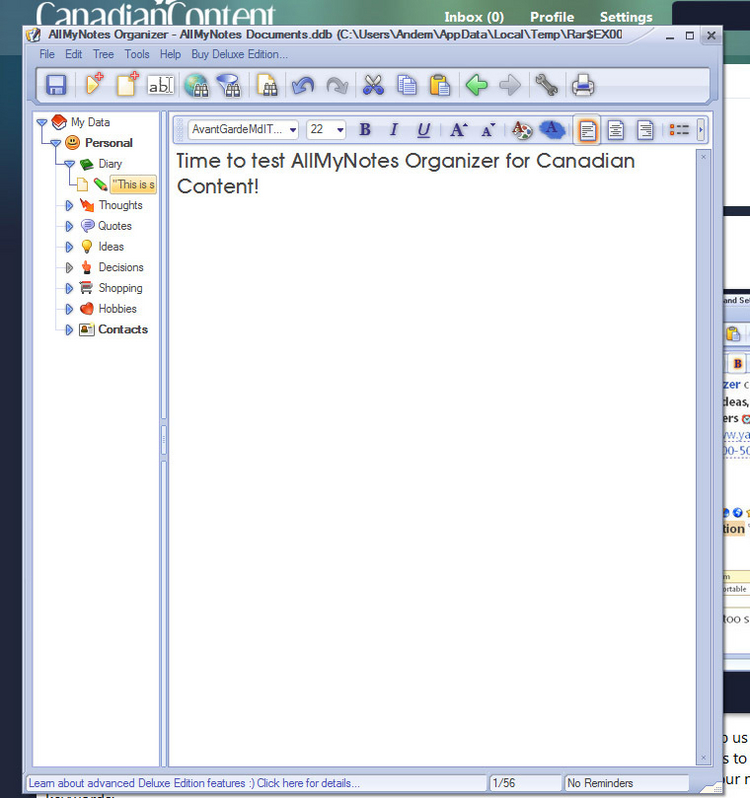Create a new note with the page-plus icon

point(127,84)
